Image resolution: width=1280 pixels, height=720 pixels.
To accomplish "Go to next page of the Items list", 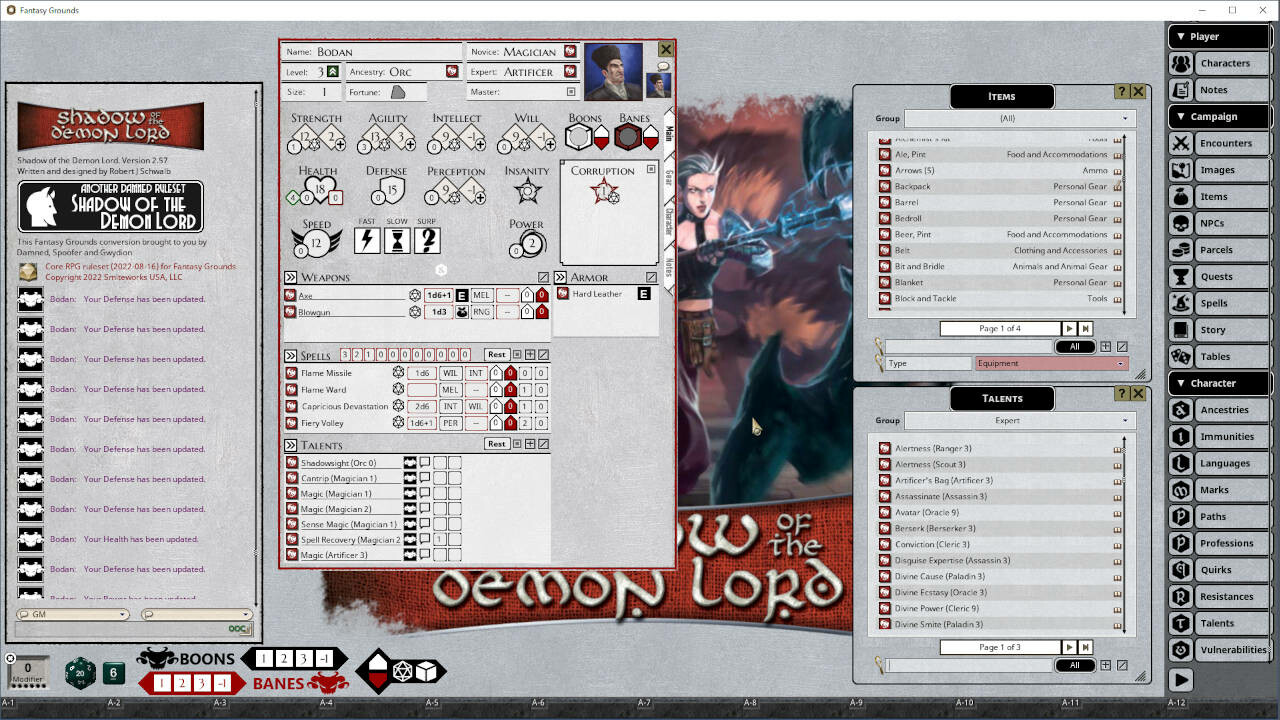I will click(x=1067, y=327).
